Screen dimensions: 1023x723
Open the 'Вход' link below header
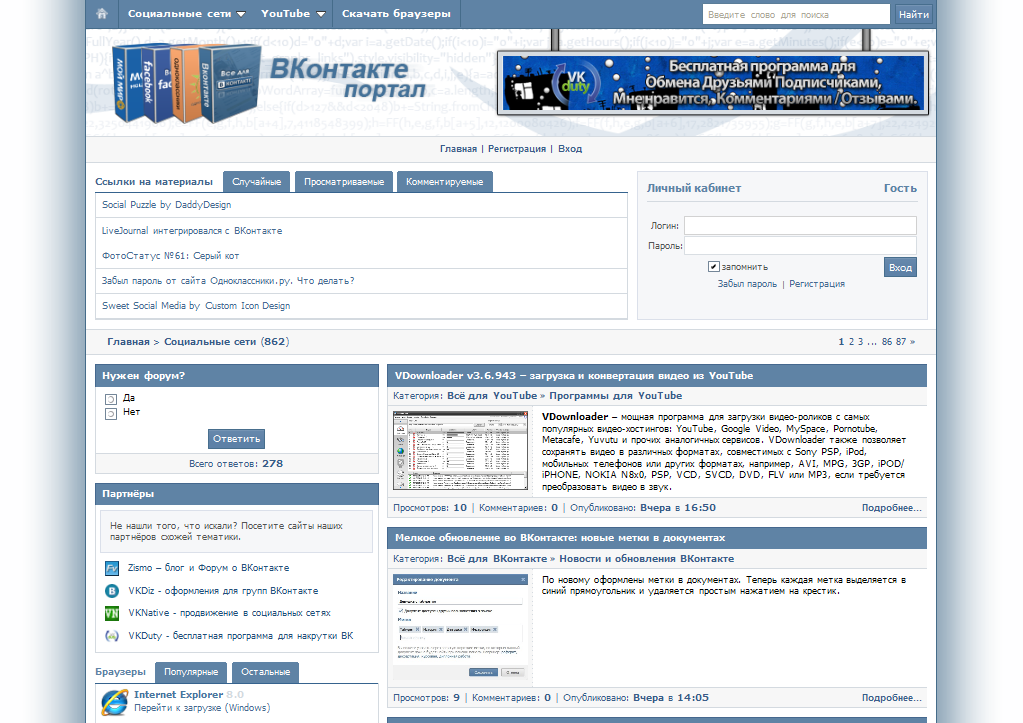[x=570, y=149]
